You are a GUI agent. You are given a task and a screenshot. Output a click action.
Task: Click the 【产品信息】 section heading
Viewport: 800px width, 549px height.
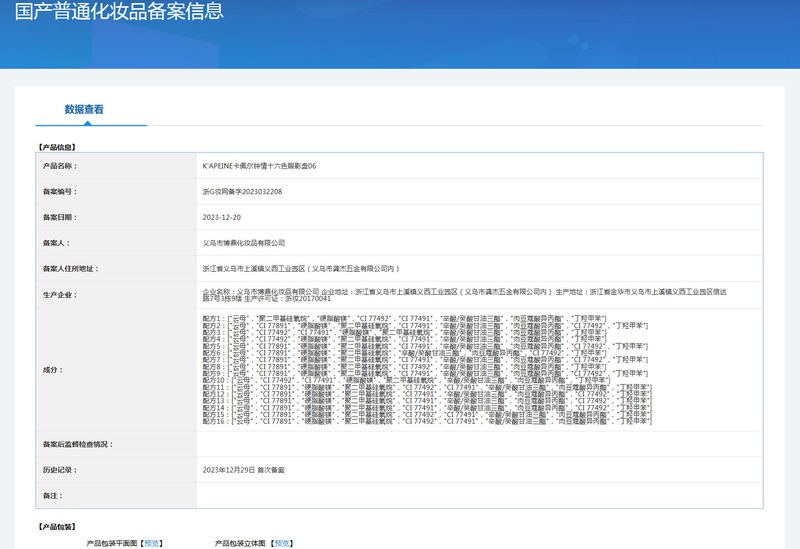point(57,147)
